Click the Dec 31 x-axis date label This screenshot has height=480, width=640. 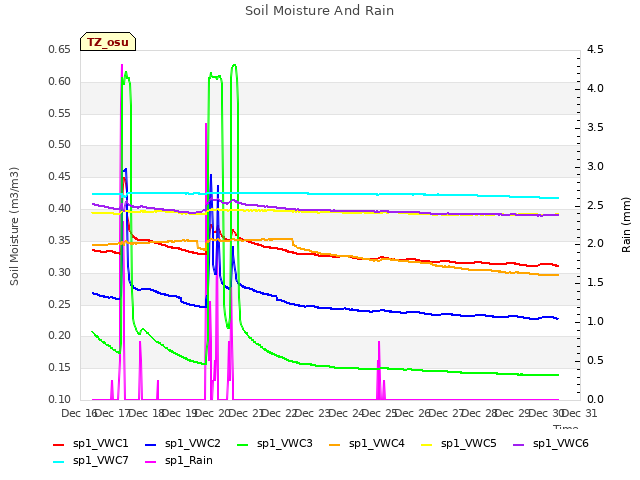point(580,414)
